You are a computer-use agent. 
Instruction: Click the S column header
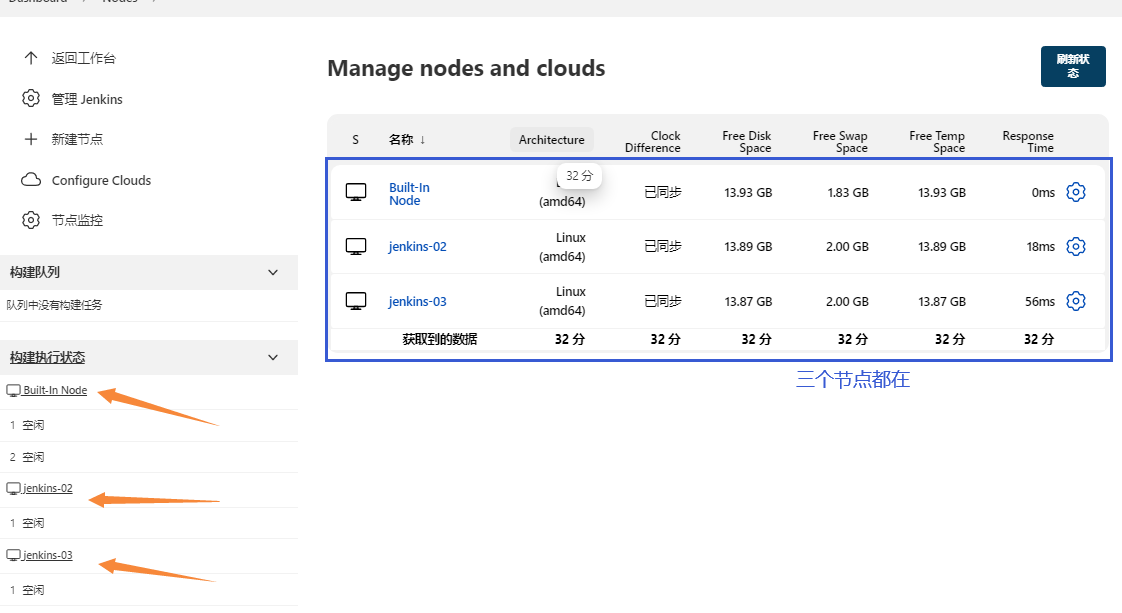[x=355, y=139]
